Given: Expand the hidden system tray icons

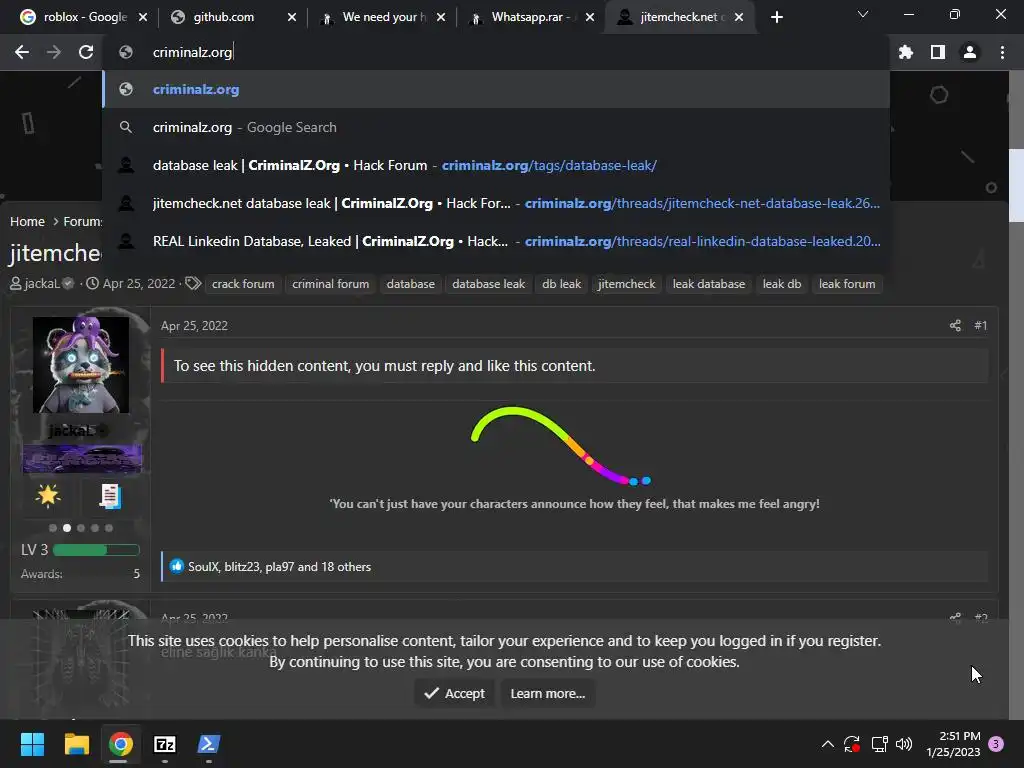Looking at the screenshot, I should click(827, 744).
